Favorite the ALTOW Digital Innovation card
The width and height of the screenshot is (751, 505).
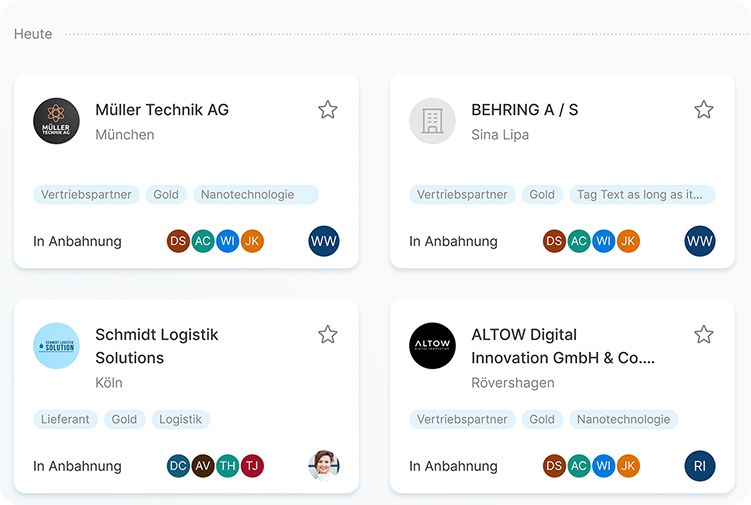pyautogui.click(x=704, y=334)
